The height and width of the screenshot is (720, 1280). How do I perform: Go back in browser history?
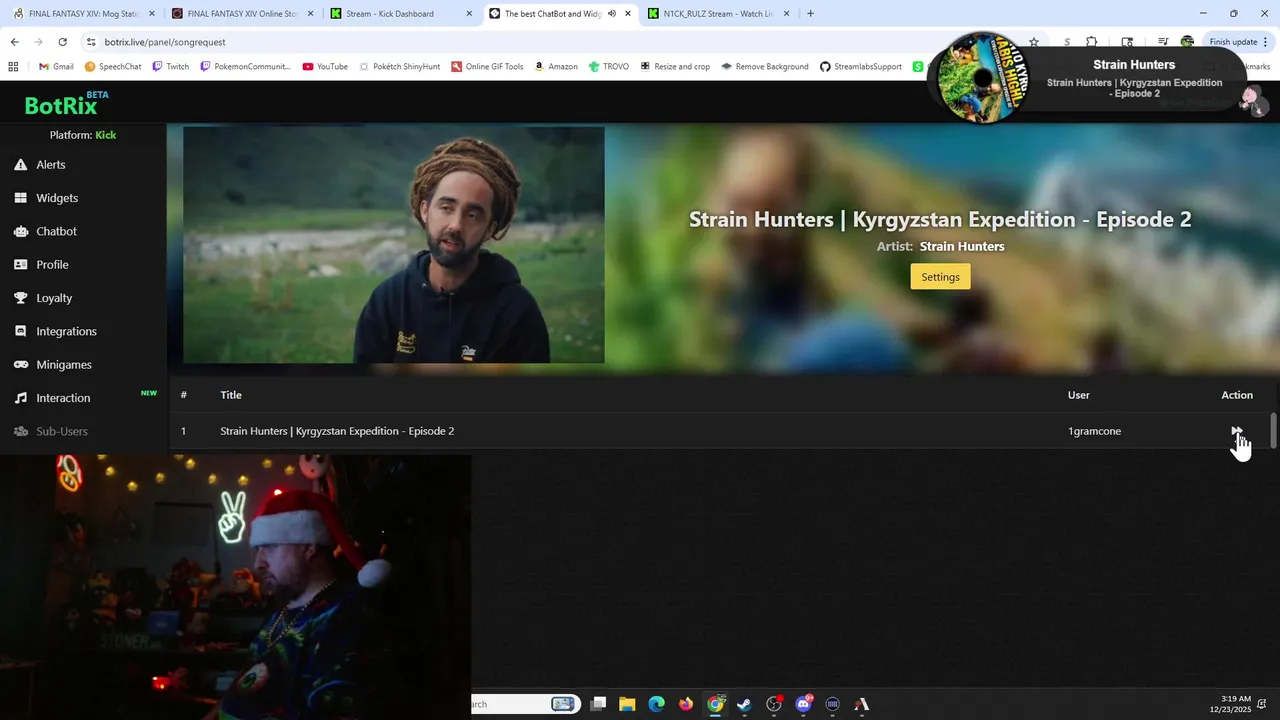[14, 42]
